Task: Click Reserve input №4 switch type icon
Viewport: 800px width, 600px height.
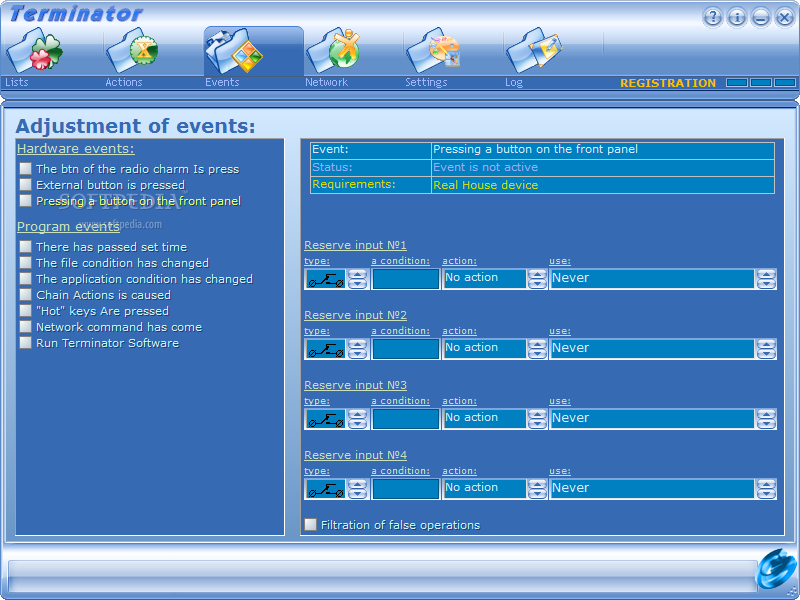Action: (x=326, y=489)
